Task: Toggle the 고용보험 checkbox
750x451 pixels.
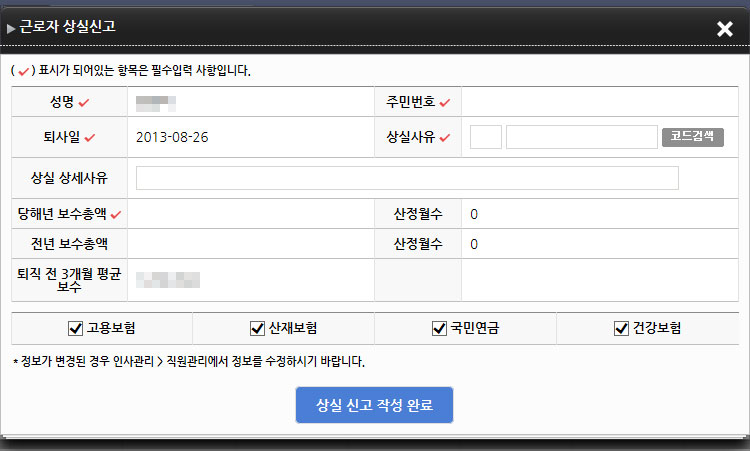Action: coord(75,328)
